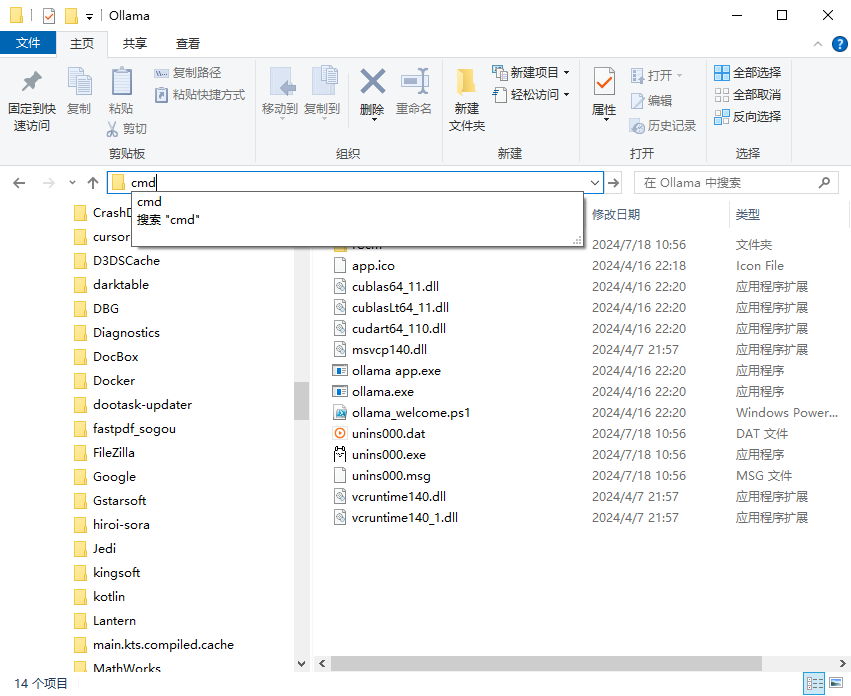Open the Docker folder in the tree

[x=113, y=381]
